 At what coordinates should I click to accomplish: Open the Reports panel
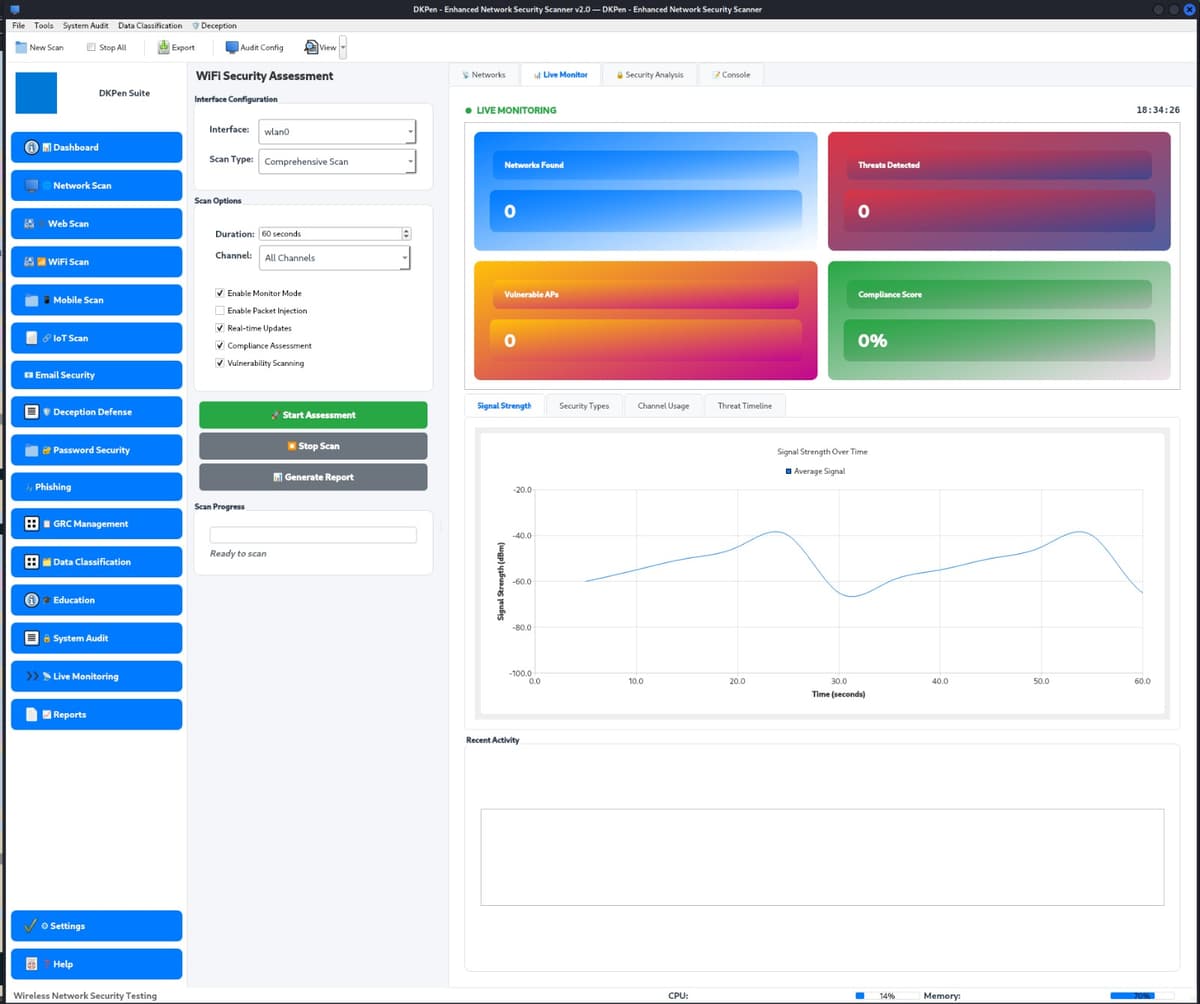click(96, 713)
